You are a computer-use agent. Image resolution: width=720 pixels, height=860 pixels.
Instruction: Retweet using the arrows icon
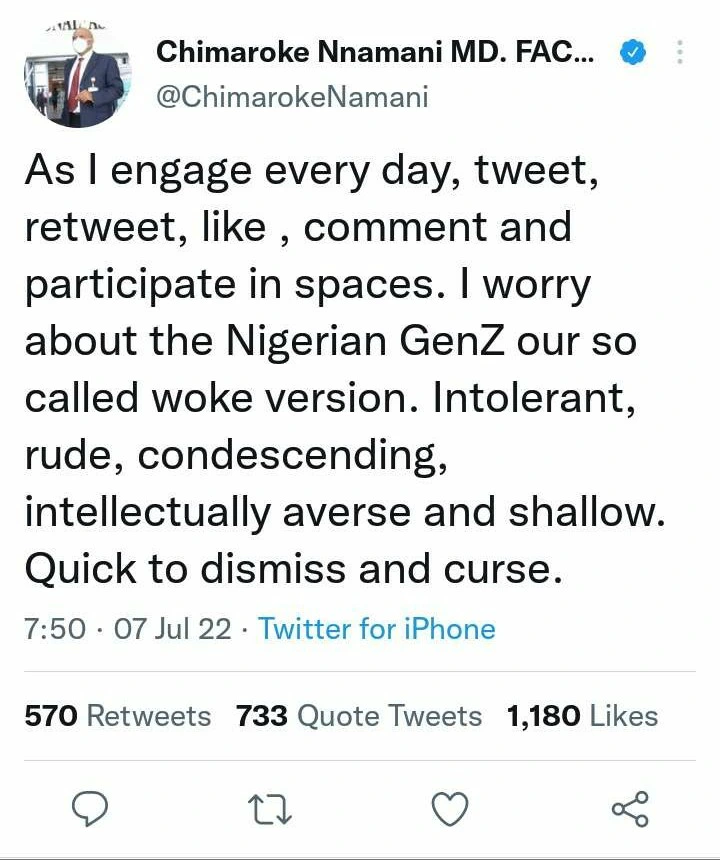(270, 808)
